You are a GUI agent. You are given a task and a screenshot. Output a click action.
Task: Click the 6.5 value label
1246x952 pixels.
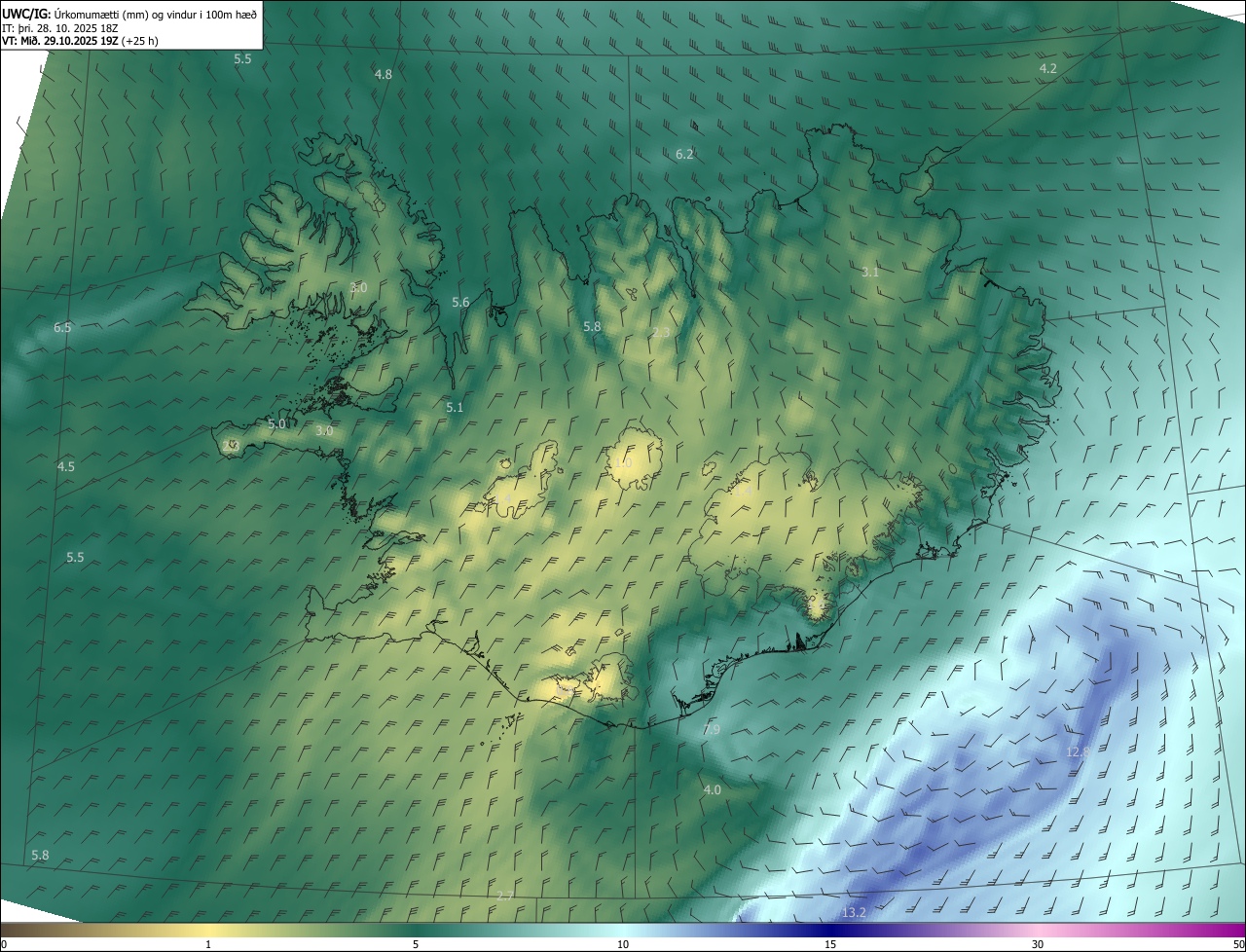click(x=62, y=328)
